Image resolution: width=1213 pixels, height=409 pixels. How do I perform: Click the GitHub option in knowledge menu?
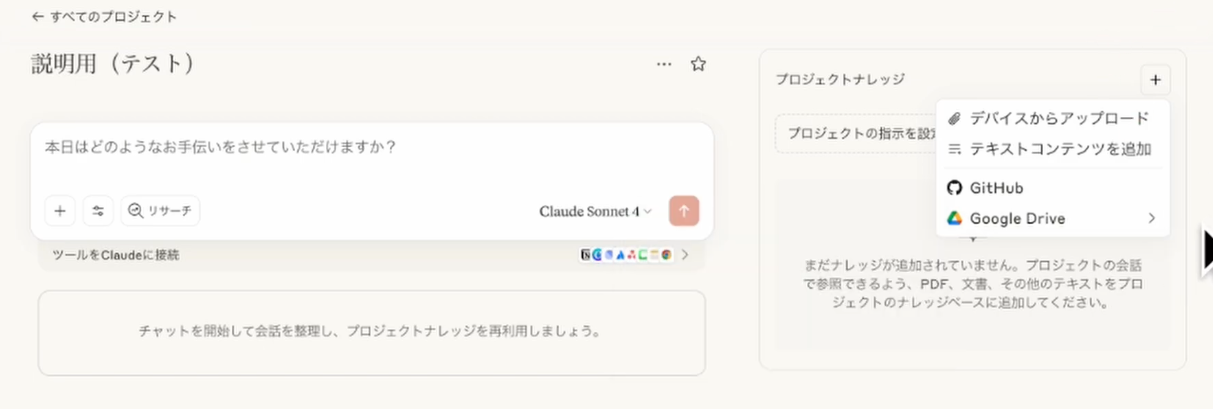[x=996, y=188]
